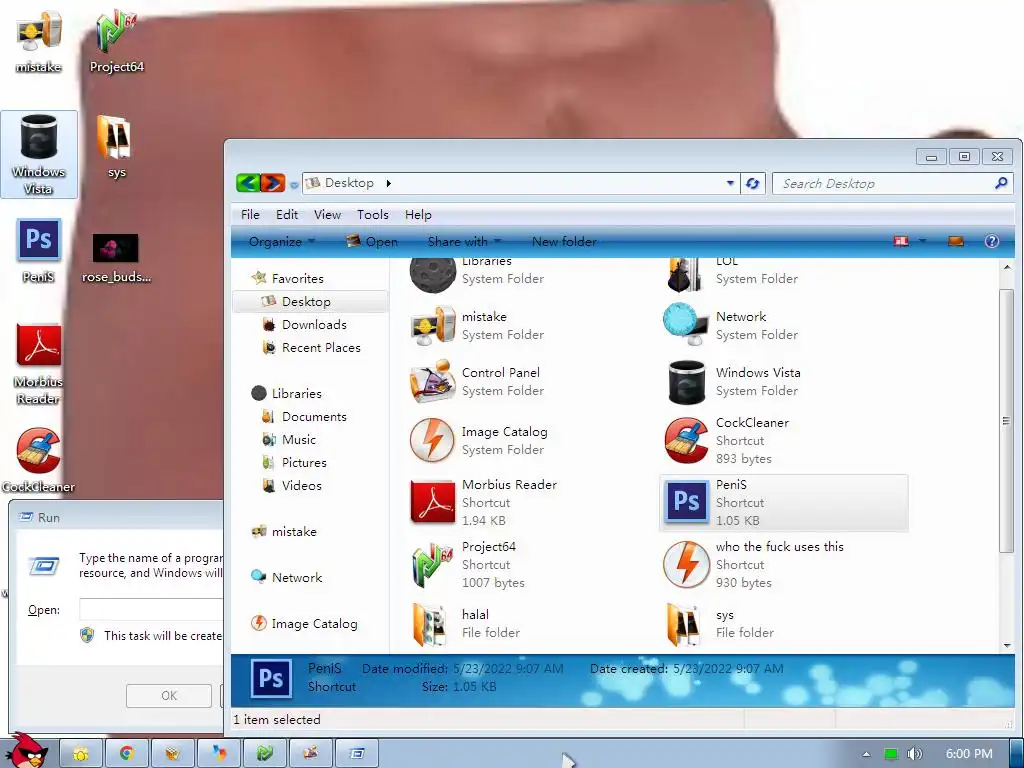Launch the Morbius Reader desktop shortcut
The image size is (1024, 768).
[x=39, y=364]
